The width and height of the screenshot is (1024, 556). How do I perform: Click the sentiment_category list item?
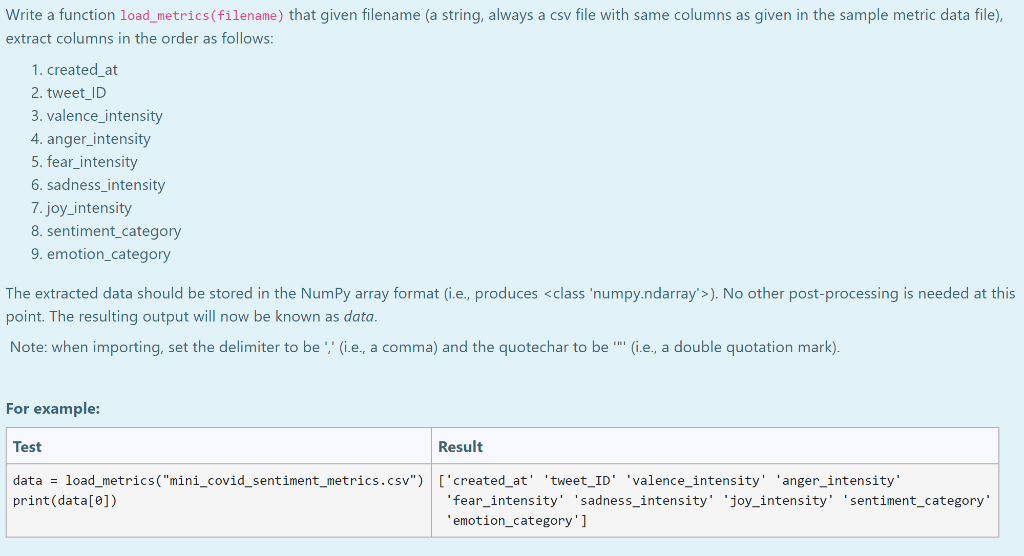[114, 231]
